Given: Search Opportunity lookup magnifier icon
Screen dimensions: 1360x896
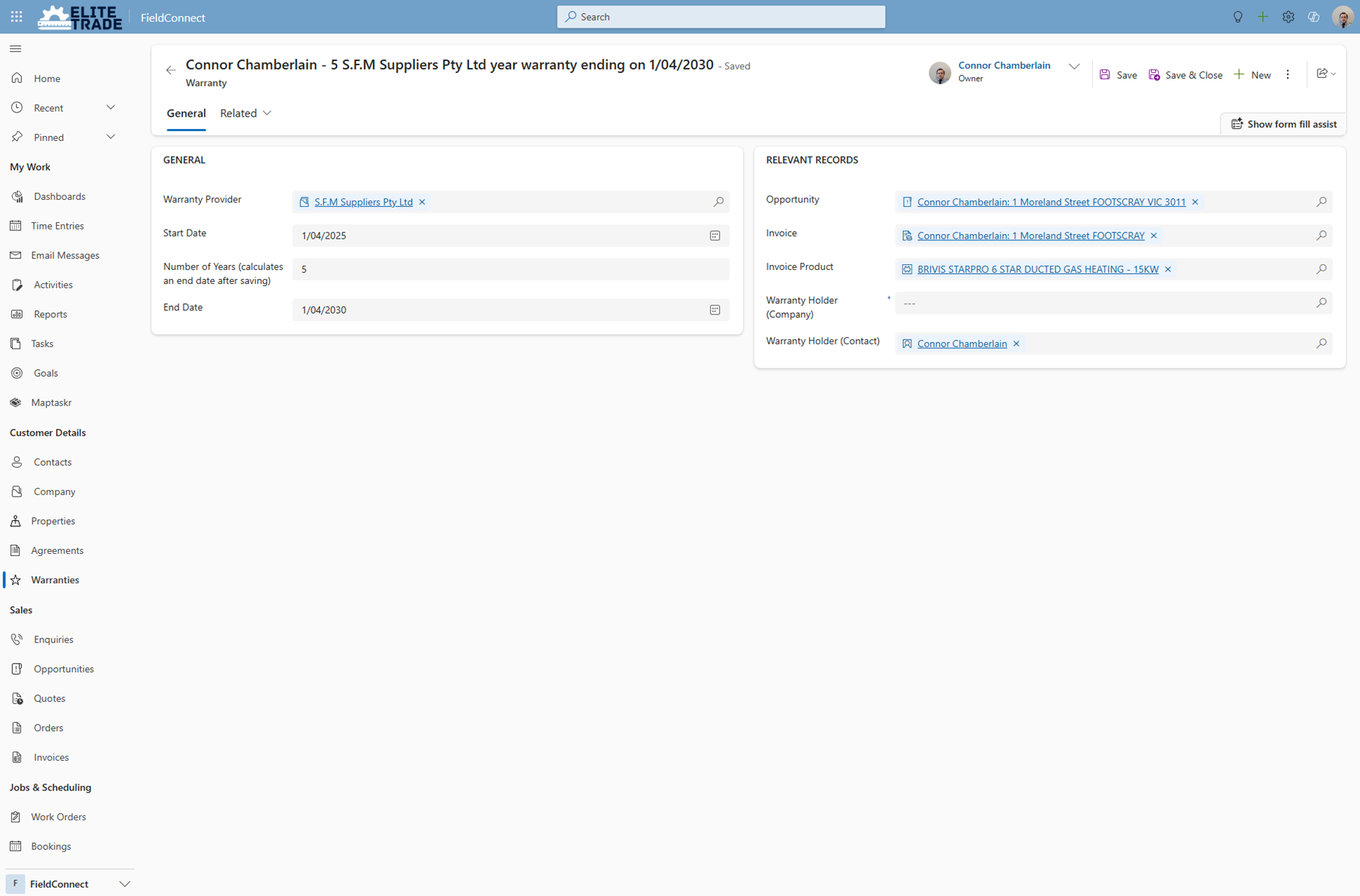Looking at the screenshot, I should [x=1321, y=202].
